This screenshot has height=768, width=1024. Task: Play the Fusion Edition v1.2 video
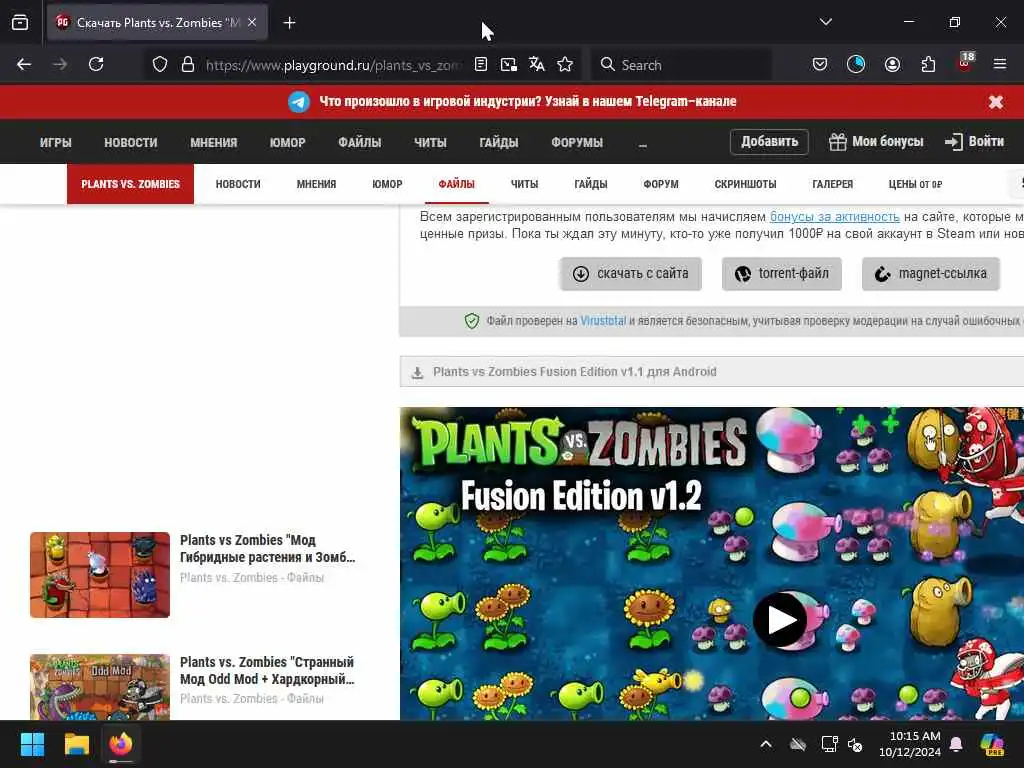781,619
